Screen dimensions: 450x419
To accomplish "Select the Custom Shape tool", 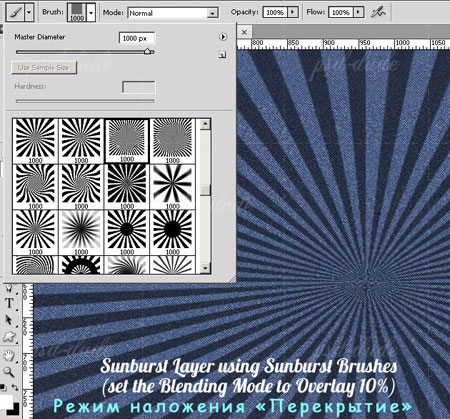I will (9, 337).
